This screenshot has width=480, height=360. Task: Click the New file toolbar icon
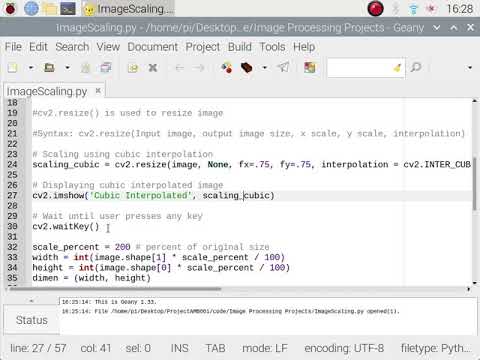12,68
